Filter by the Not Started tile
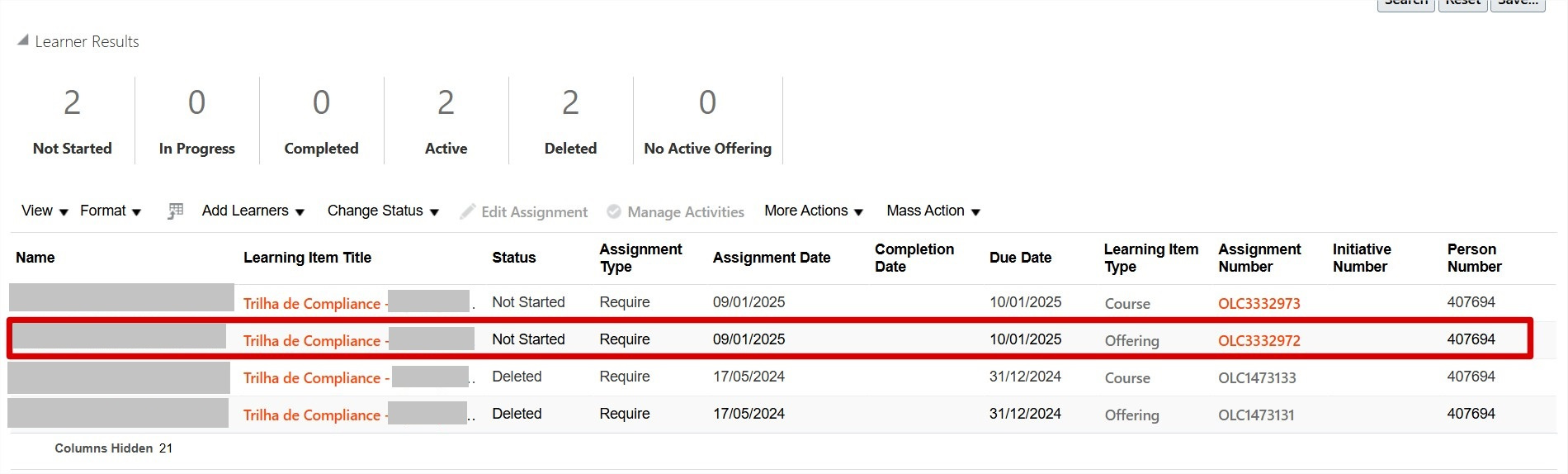 (x=73, y=121)
